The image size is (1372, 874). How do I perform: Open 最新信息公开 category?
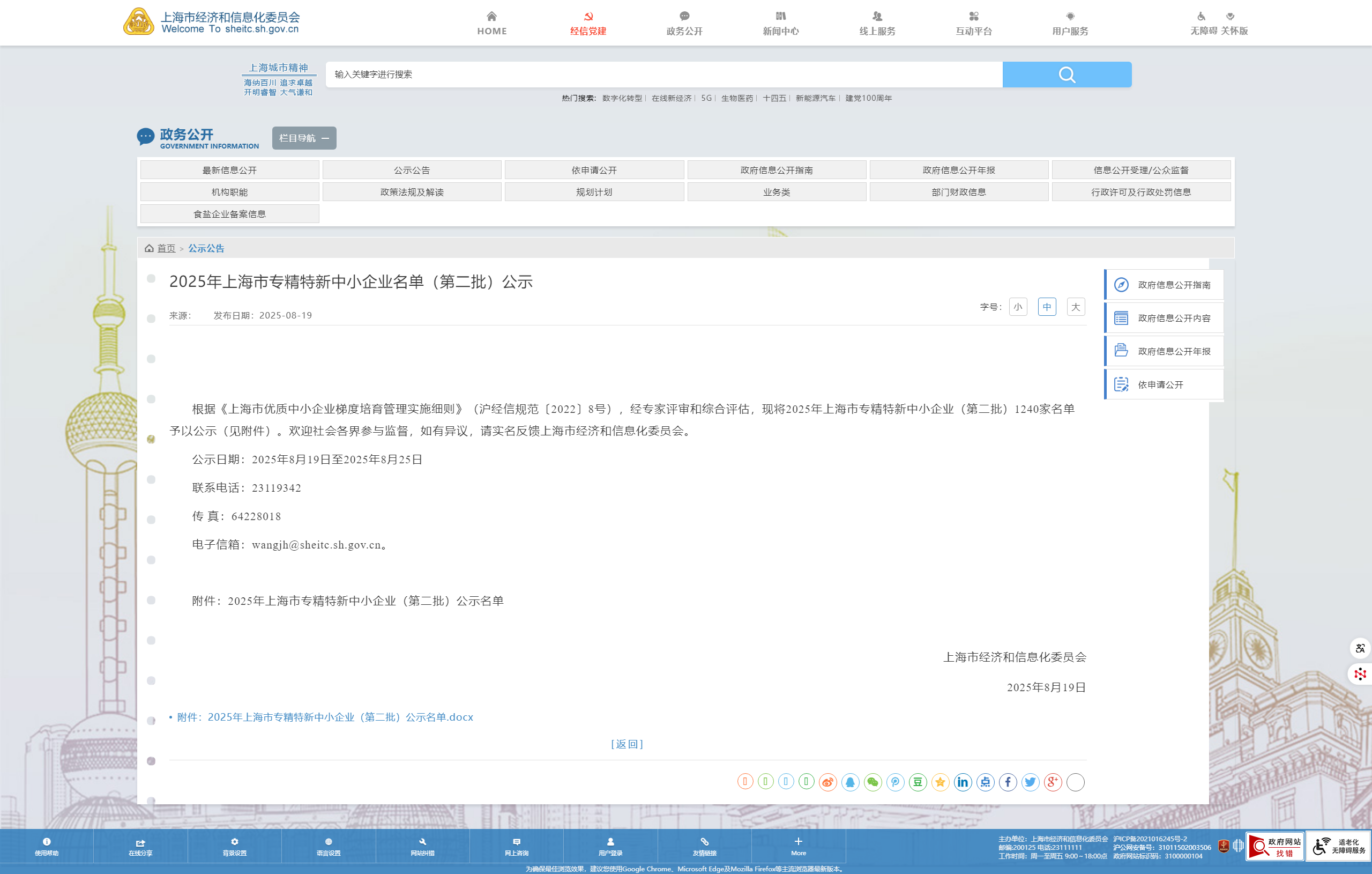click(229, 170)
